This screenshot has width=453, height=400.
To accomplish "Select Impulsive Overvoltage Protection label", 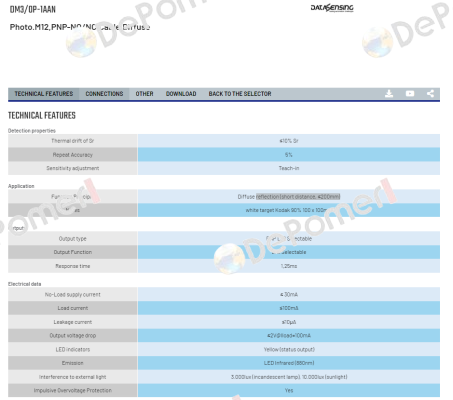I will coord(73,390).
